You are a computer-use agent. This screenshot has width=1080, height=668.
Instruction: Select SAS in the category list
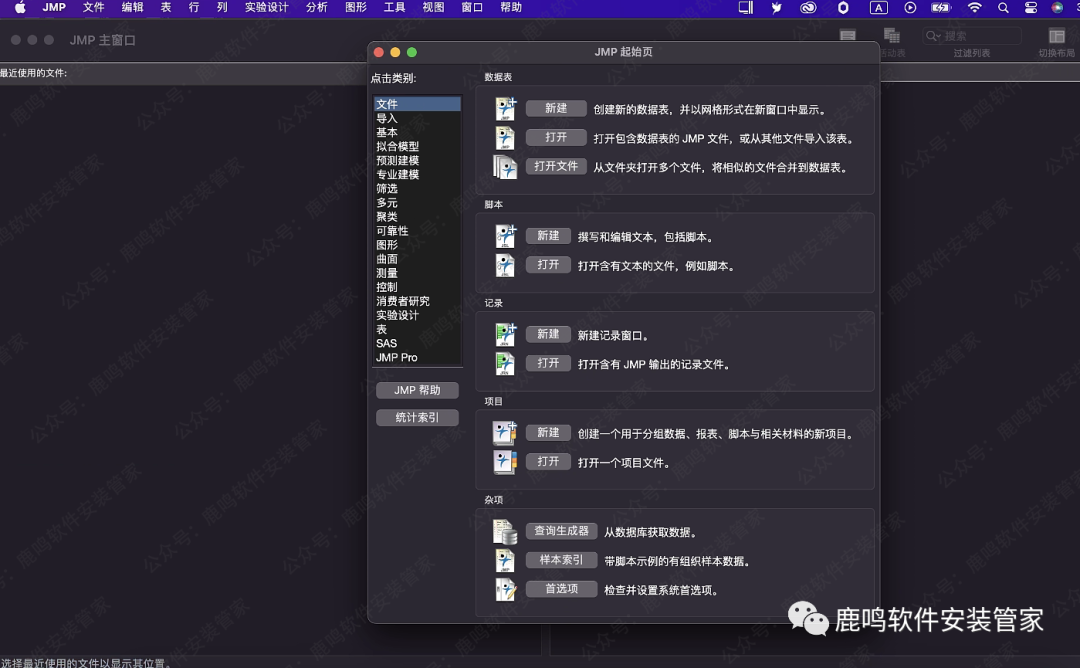pos(417,343)
